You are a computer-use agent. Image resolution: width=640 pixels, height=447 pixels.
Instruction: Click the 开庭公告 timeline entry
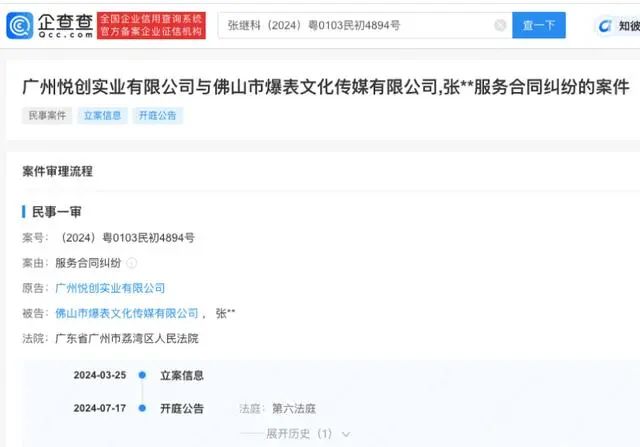pyautogui.click(x=182, y=408)
